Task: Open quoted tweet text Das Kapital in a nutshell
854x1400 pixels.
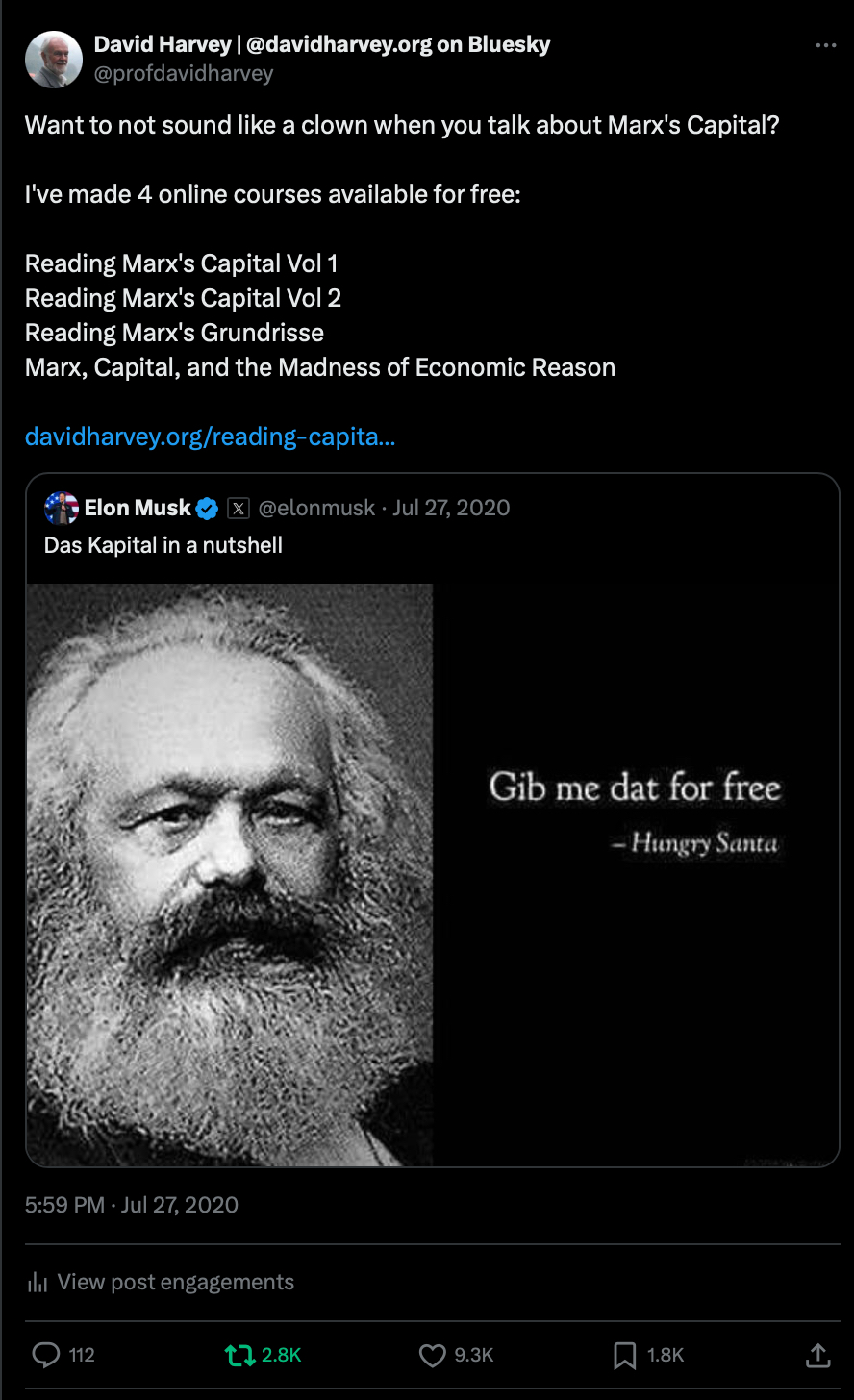Action: 163,545
